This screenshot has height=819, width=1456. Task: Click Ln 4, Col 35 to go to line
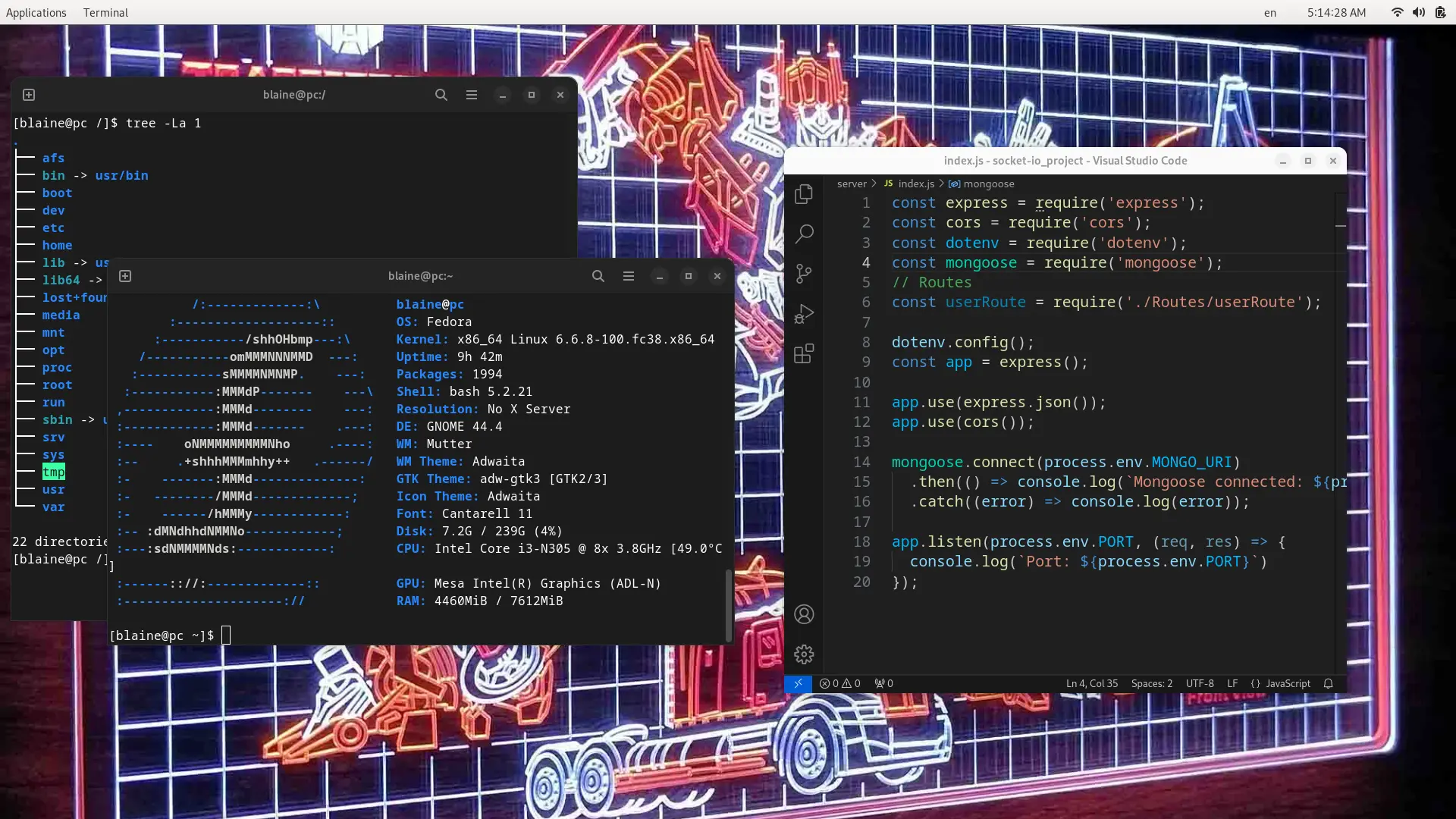(x=1092, y=683)
